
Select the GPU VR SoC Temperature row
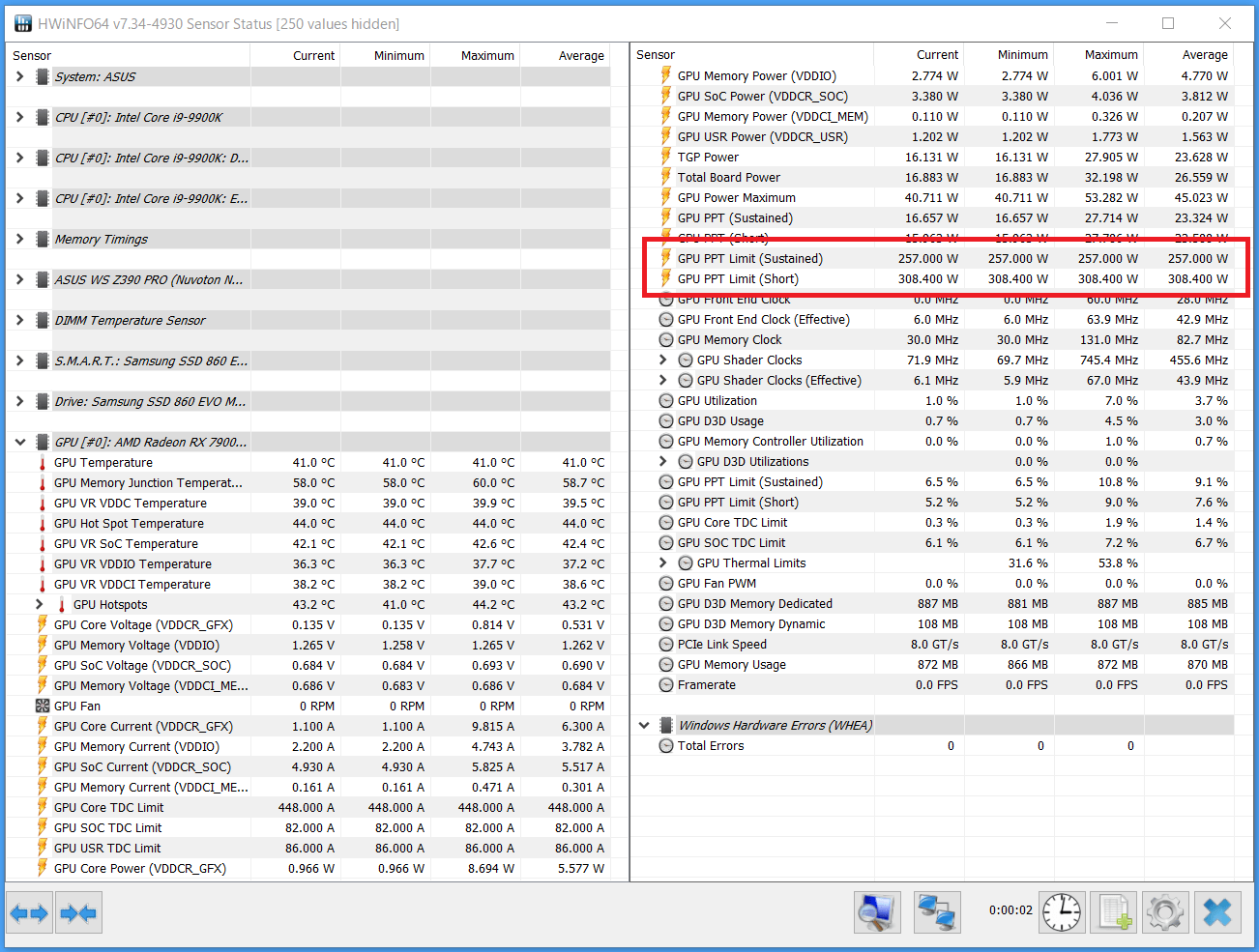(x=309, y=543)
